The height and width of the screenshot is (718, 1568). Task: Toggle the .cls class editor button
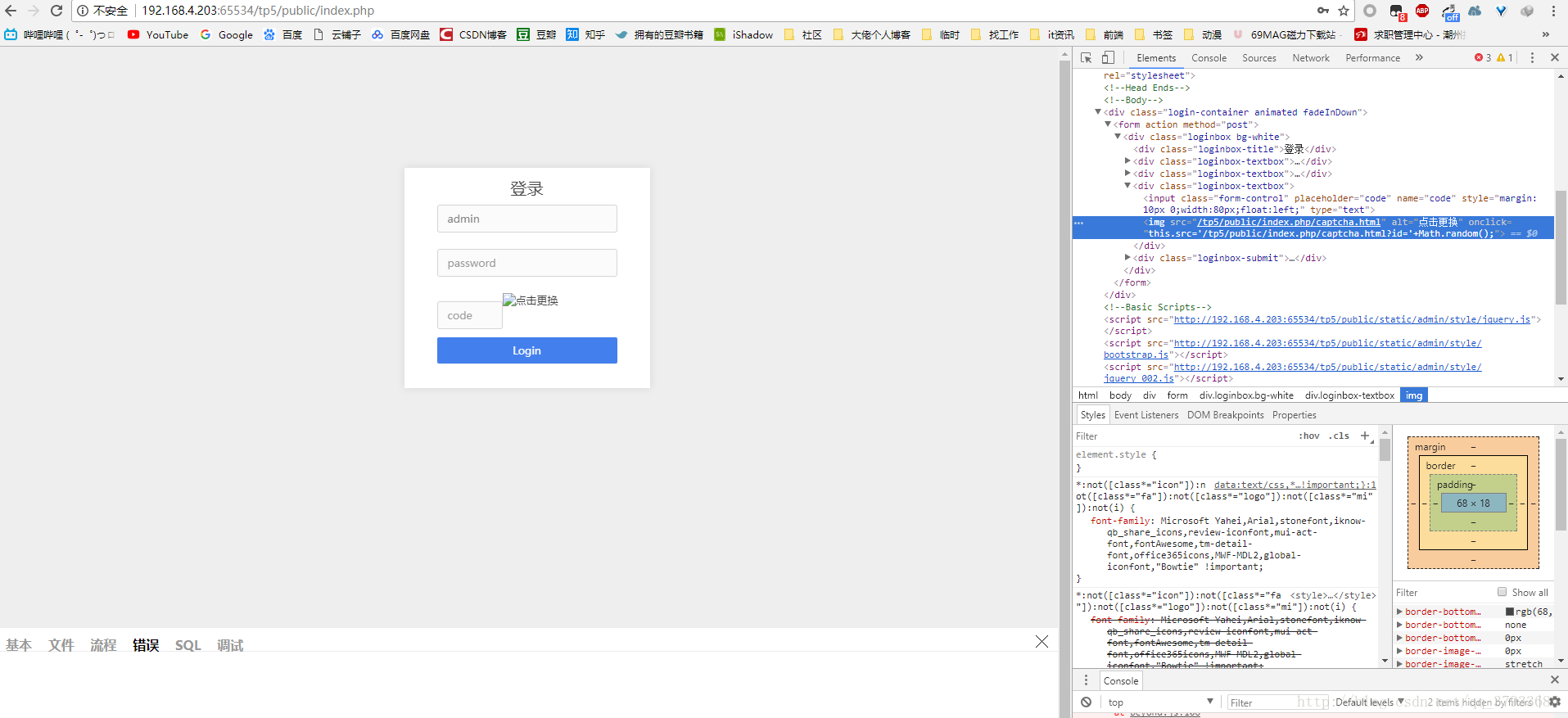1340,436
